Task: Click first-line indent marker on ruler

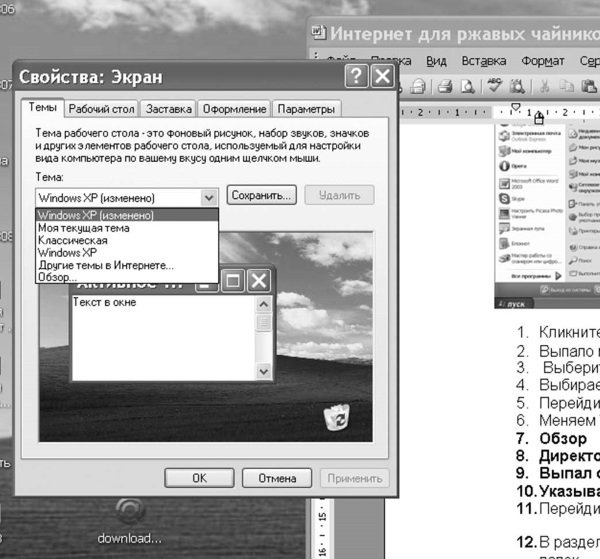Action: (x=516, y=106)
